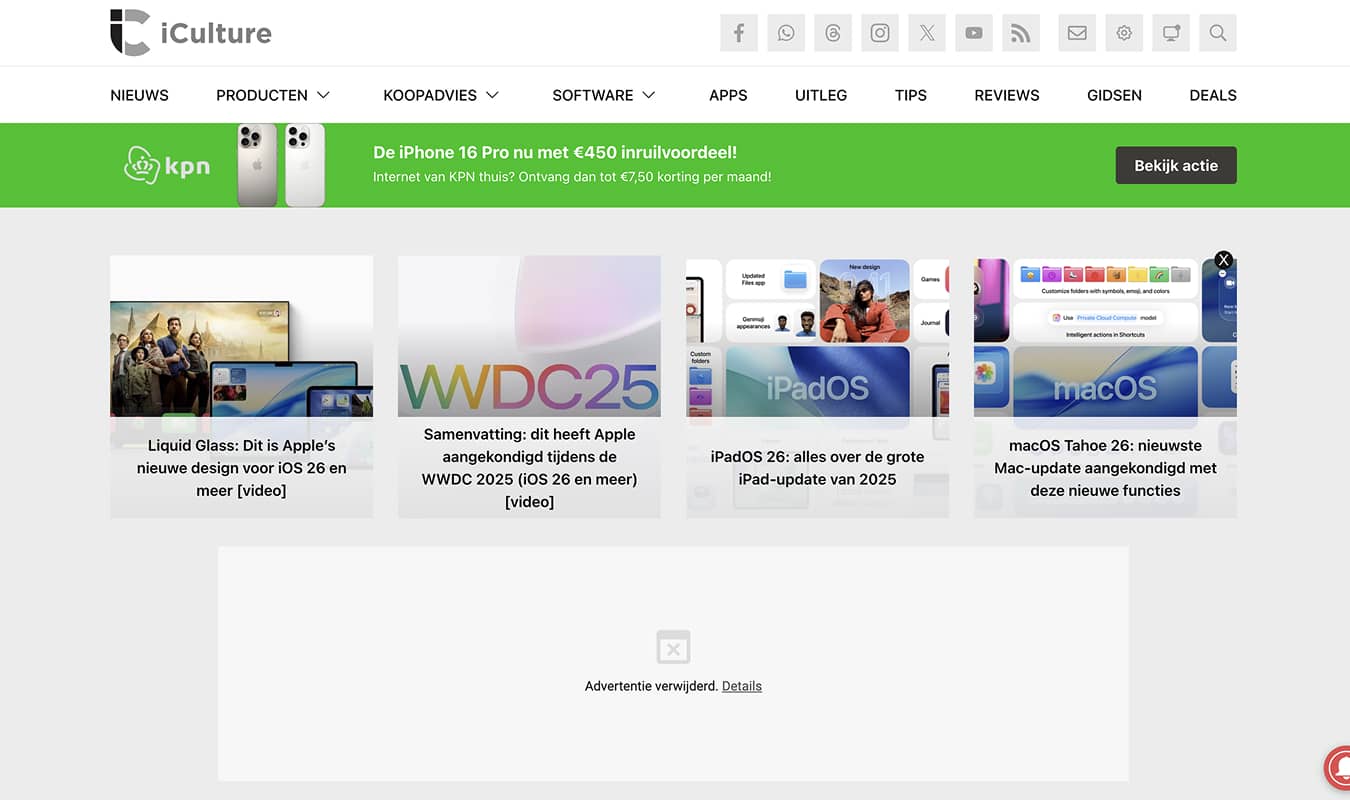Open Liquid Glass design article
The width and height of the screenshot is (1350, 800).
click(x=241, y=468)
